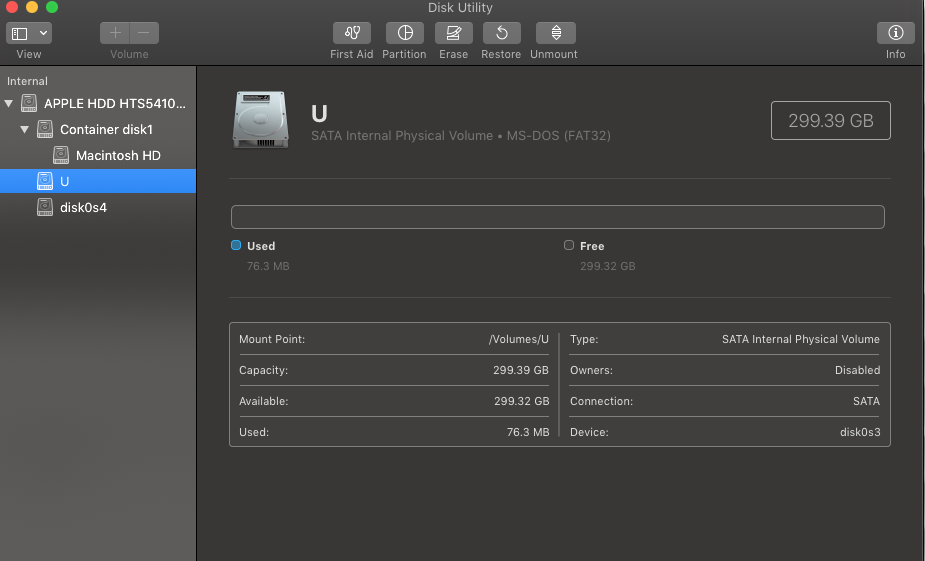Open the View sidebar dropdown
This screenshot has height=561, width=925.
[29, 33]
